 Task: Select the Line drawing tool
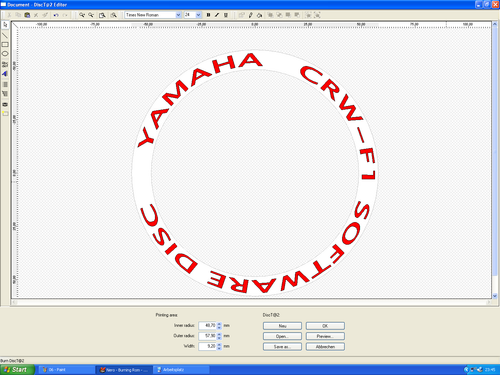coord(5,35)
